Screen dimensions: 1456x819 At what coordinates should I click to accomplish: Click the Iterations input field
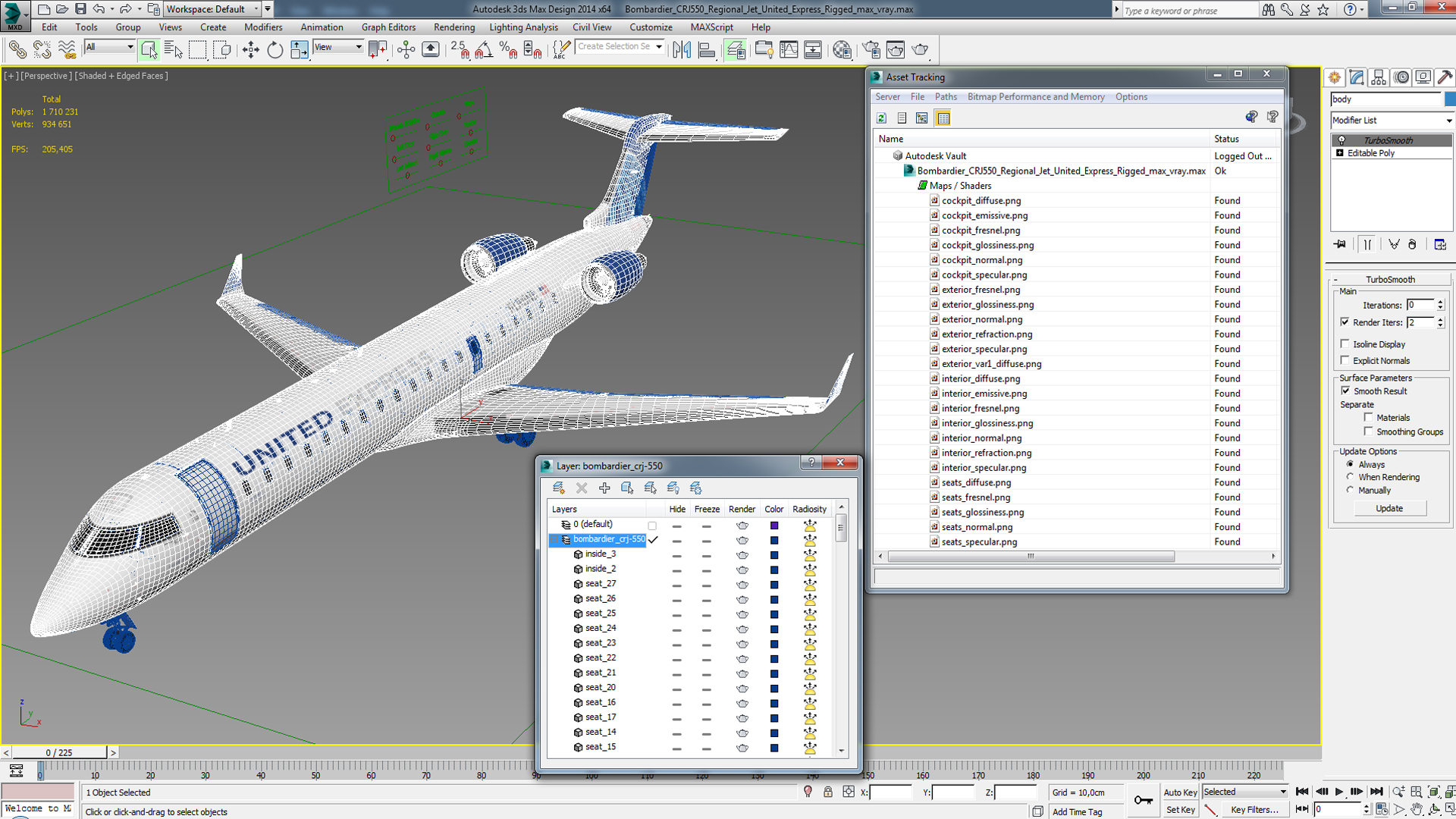pyautogui.click(x=1420, y=305)
